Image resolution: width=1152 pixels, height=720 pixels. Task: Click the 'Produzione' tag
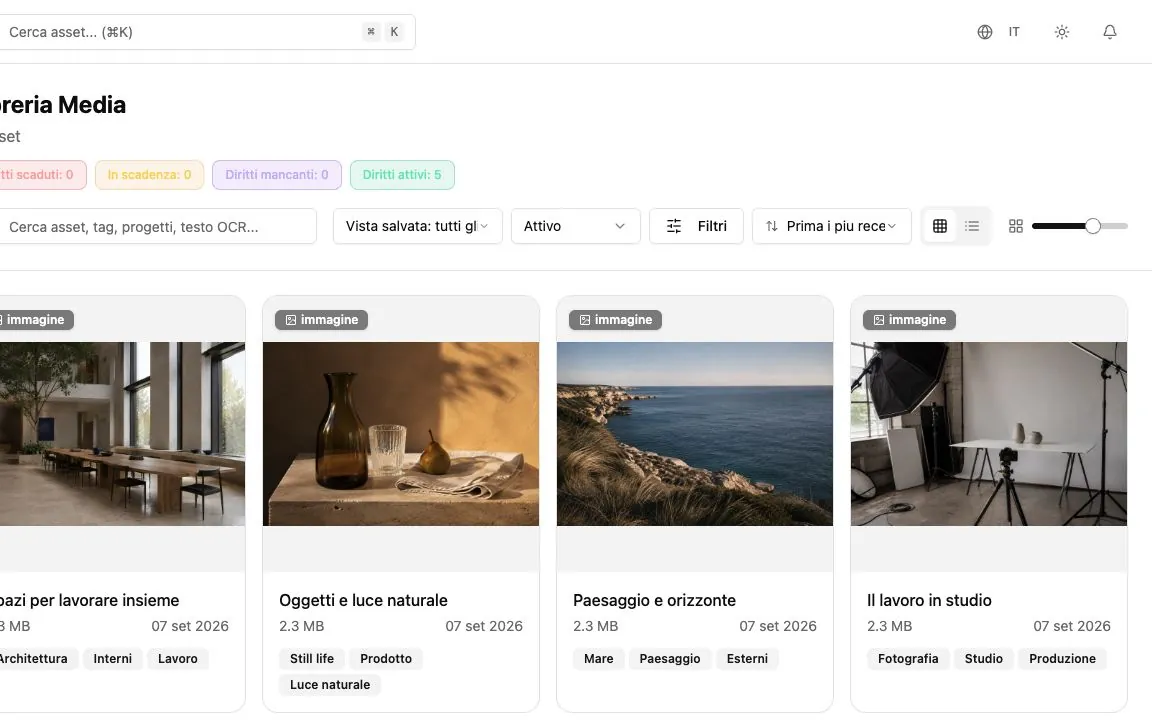click(x=1062, y=658)
